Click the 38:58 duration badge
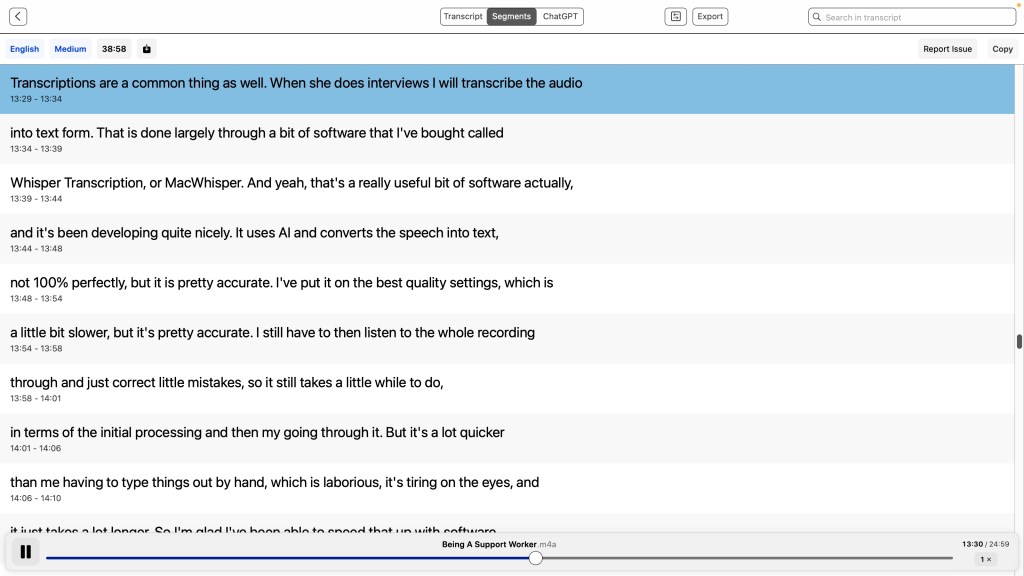 point(113,48)
